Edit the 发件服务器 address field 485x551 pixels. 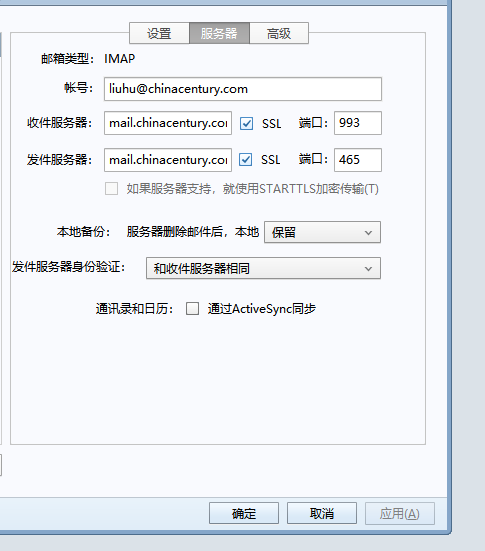pyautogui.click(x=168, y=160)
